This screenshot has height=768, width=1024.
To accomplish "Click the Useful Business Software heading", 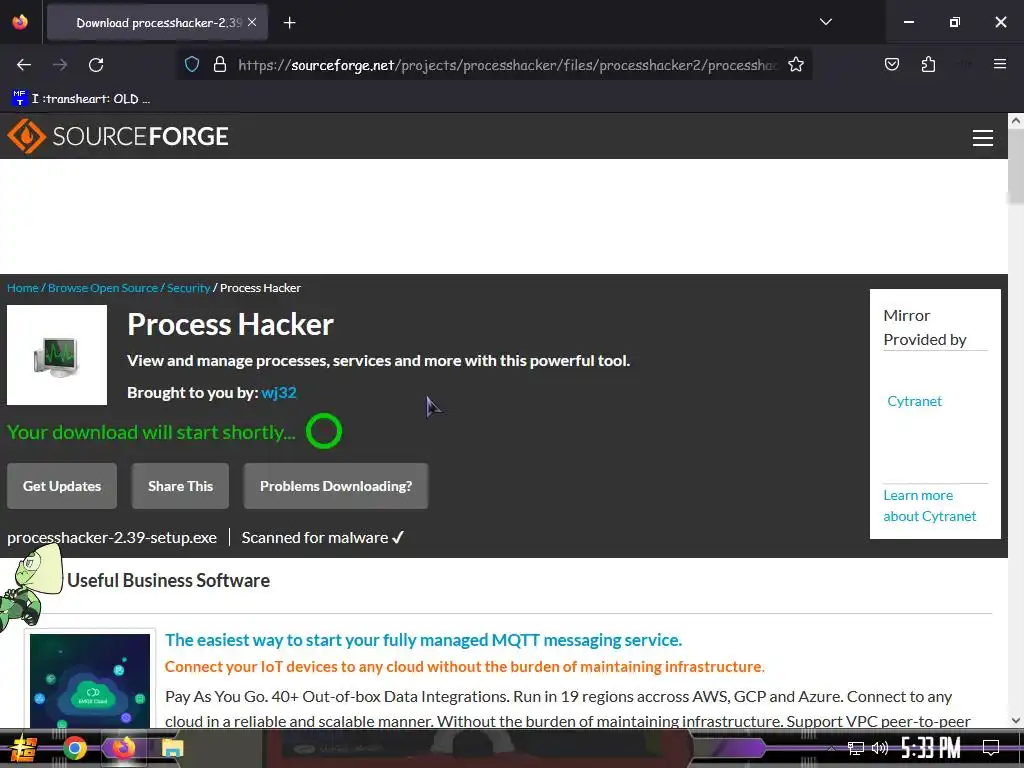I will tap(168, 581).
